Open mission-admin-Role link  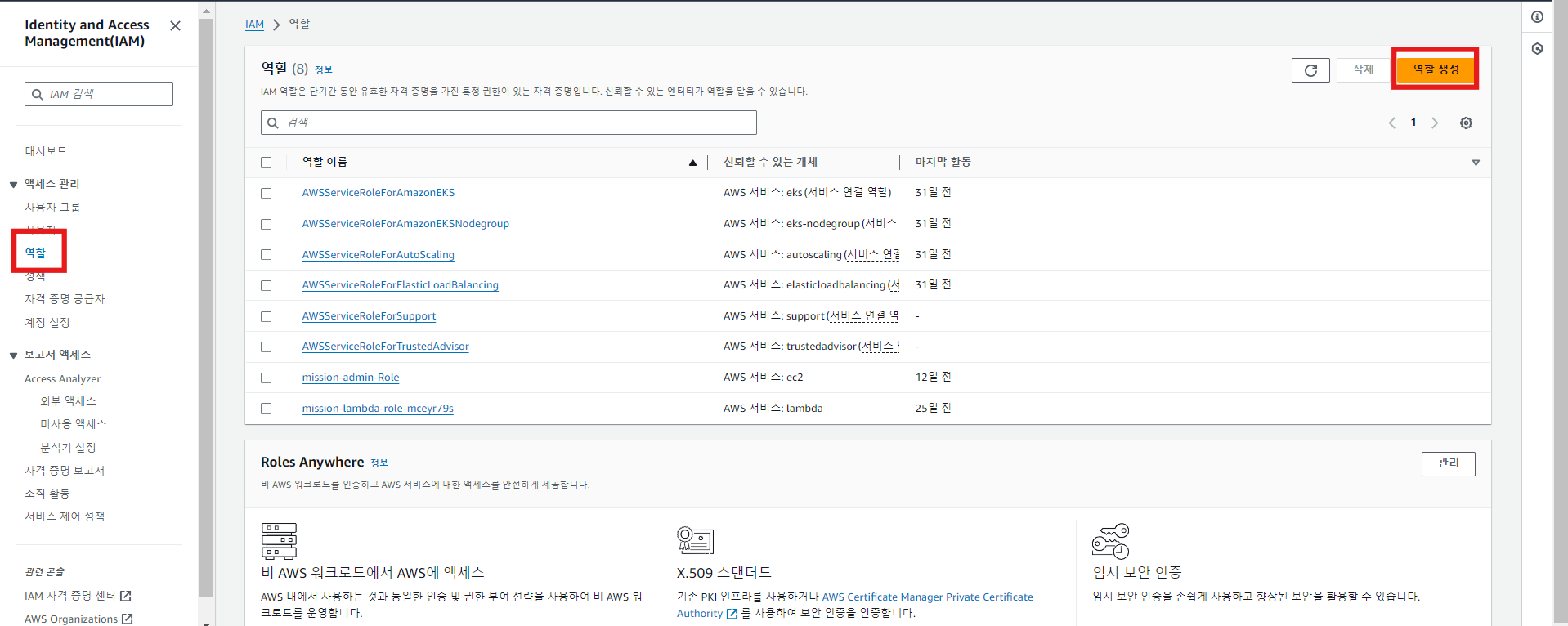point(350,378)
